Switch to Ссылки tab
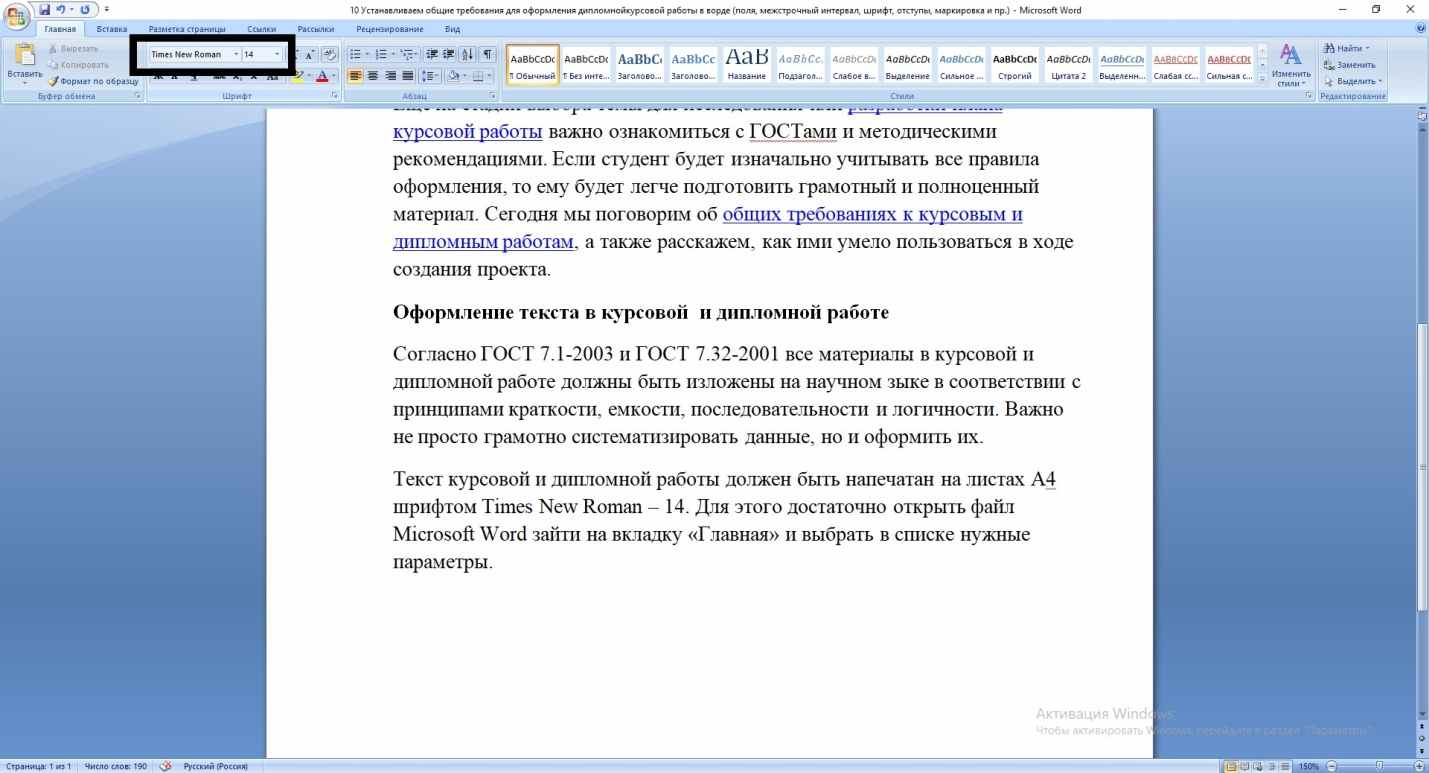The height and width of the screenshot is (773, 1429). tap(262, 29)
